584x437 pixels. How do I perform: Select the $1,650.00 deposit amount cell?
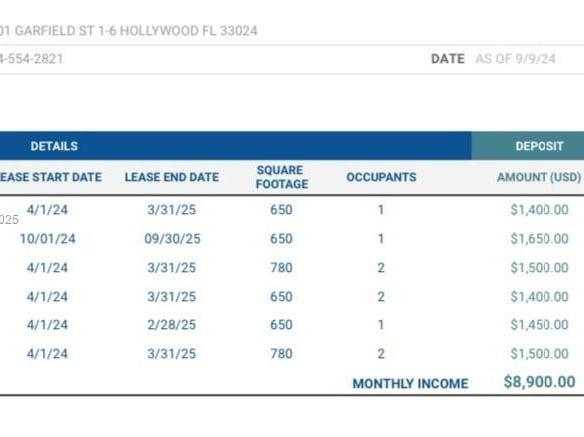click(x=539, y=239)
